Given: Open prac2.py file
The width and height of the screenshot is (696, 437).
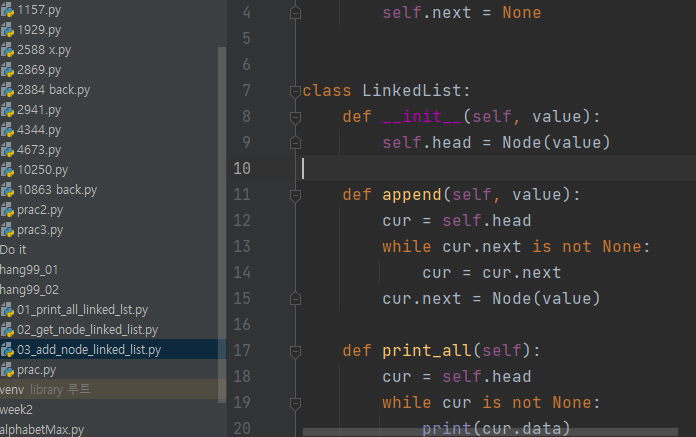Looking at the screenshot, I should click(x=40, y=209).
